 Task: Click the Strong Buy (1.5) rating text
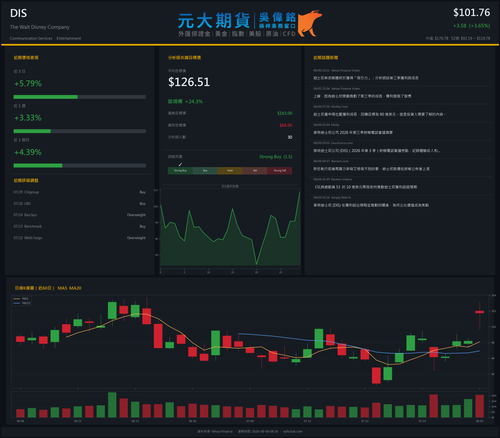point(276,157)
